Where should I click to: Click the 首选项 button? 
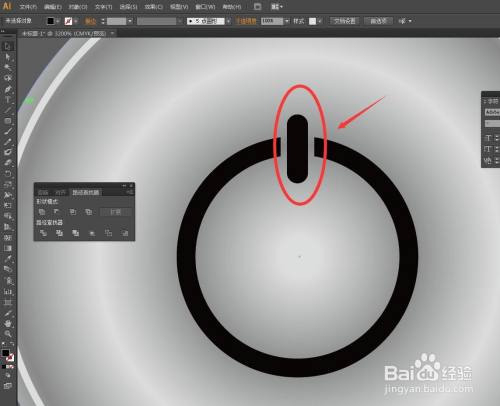pos(378,21)
